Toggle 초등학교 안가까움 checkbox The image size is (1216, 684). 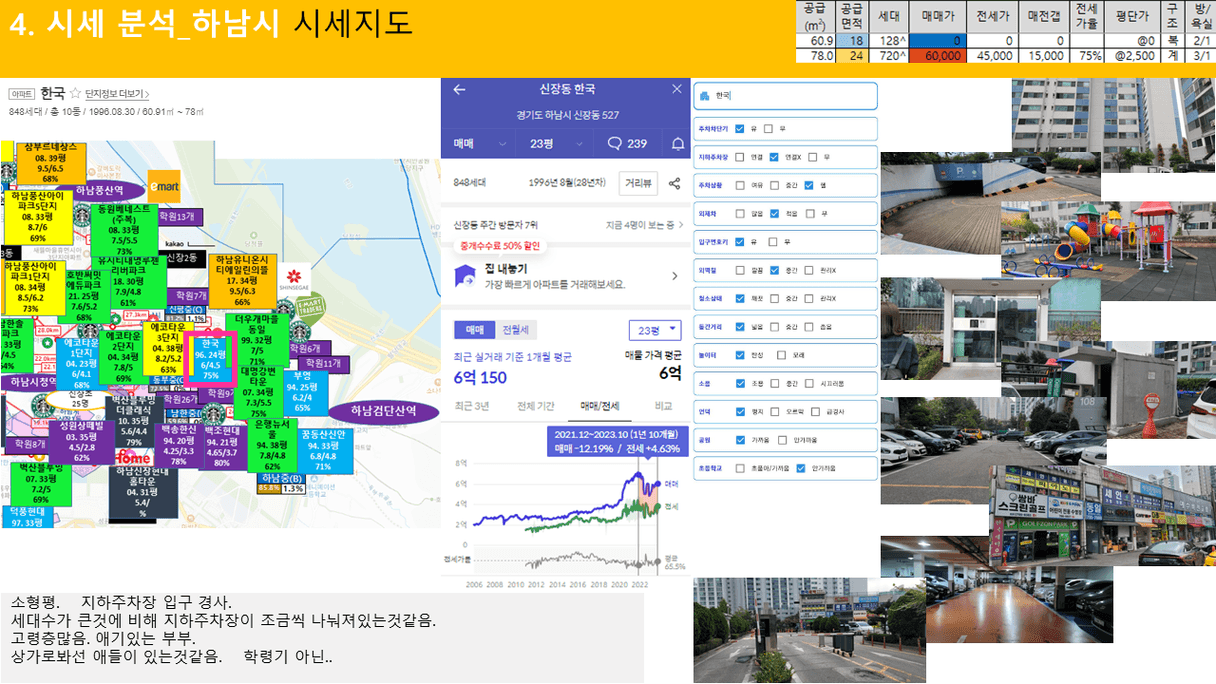[x=800, y=468]
